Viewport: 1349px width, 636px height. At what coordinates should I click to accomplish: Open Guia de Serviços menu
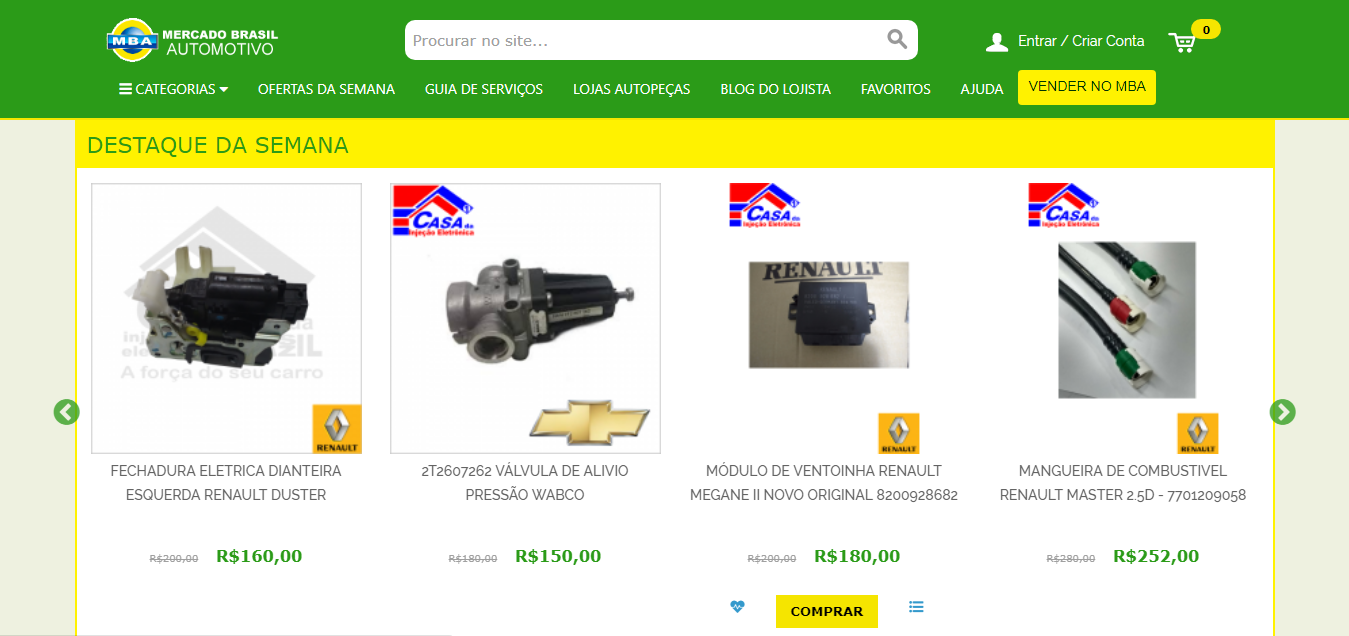click(x=484, y=89)
